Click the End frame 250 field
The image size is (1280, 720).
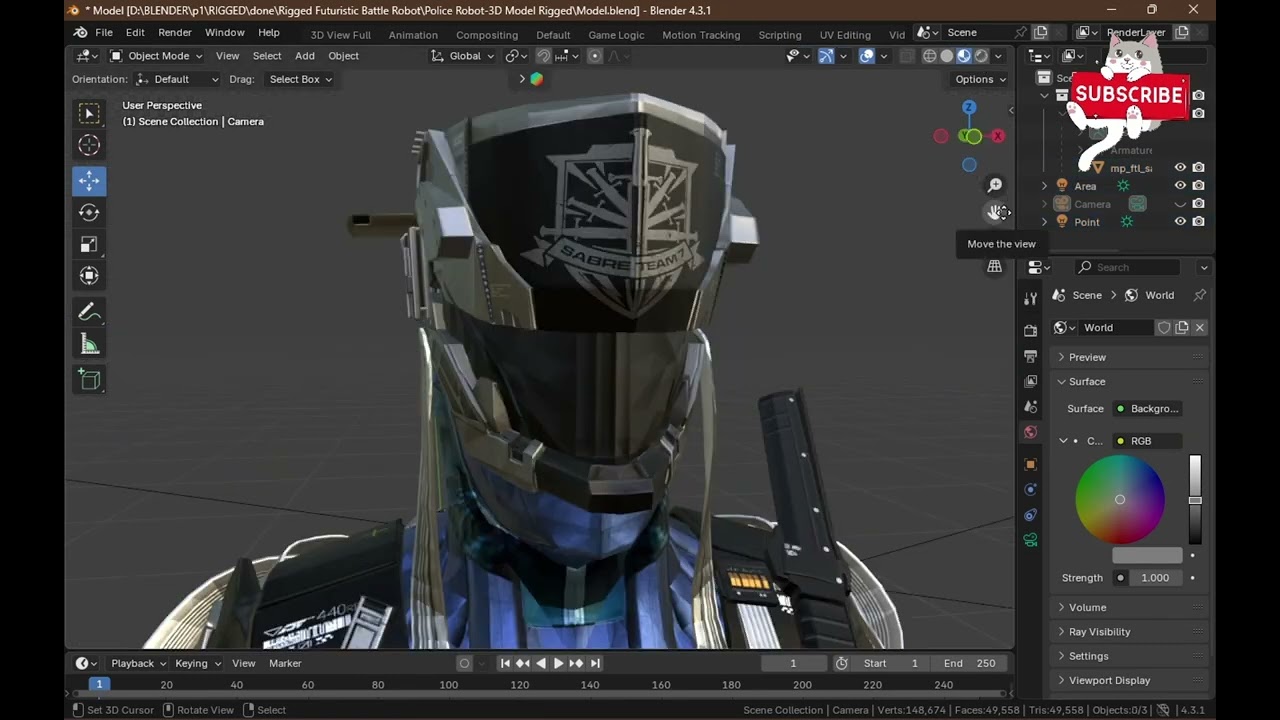pyautogui.click(x=970, y=663)
